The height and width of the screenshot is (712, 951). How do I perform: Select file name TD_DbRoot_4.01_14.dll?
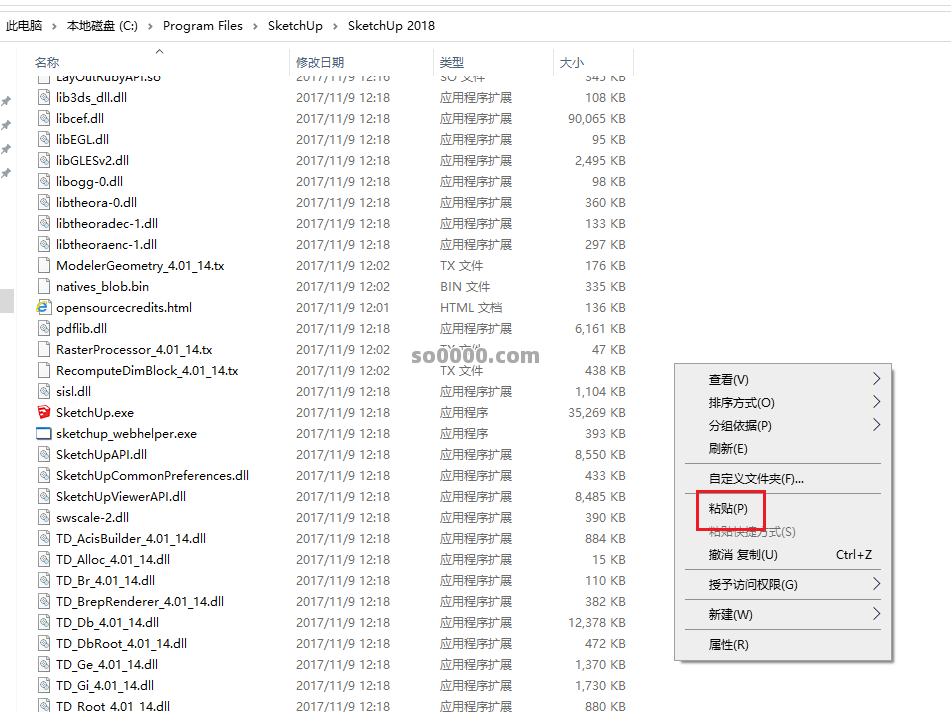[x=121, y=643]
